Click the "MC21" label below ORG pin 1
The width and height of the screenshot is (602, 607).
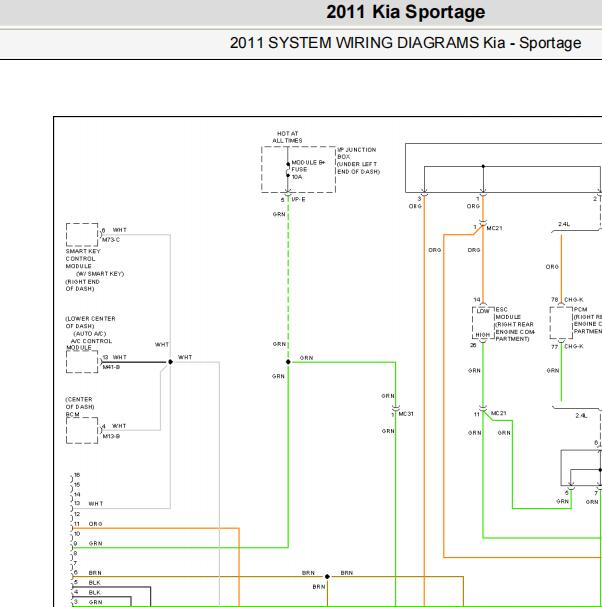[494, 228]
